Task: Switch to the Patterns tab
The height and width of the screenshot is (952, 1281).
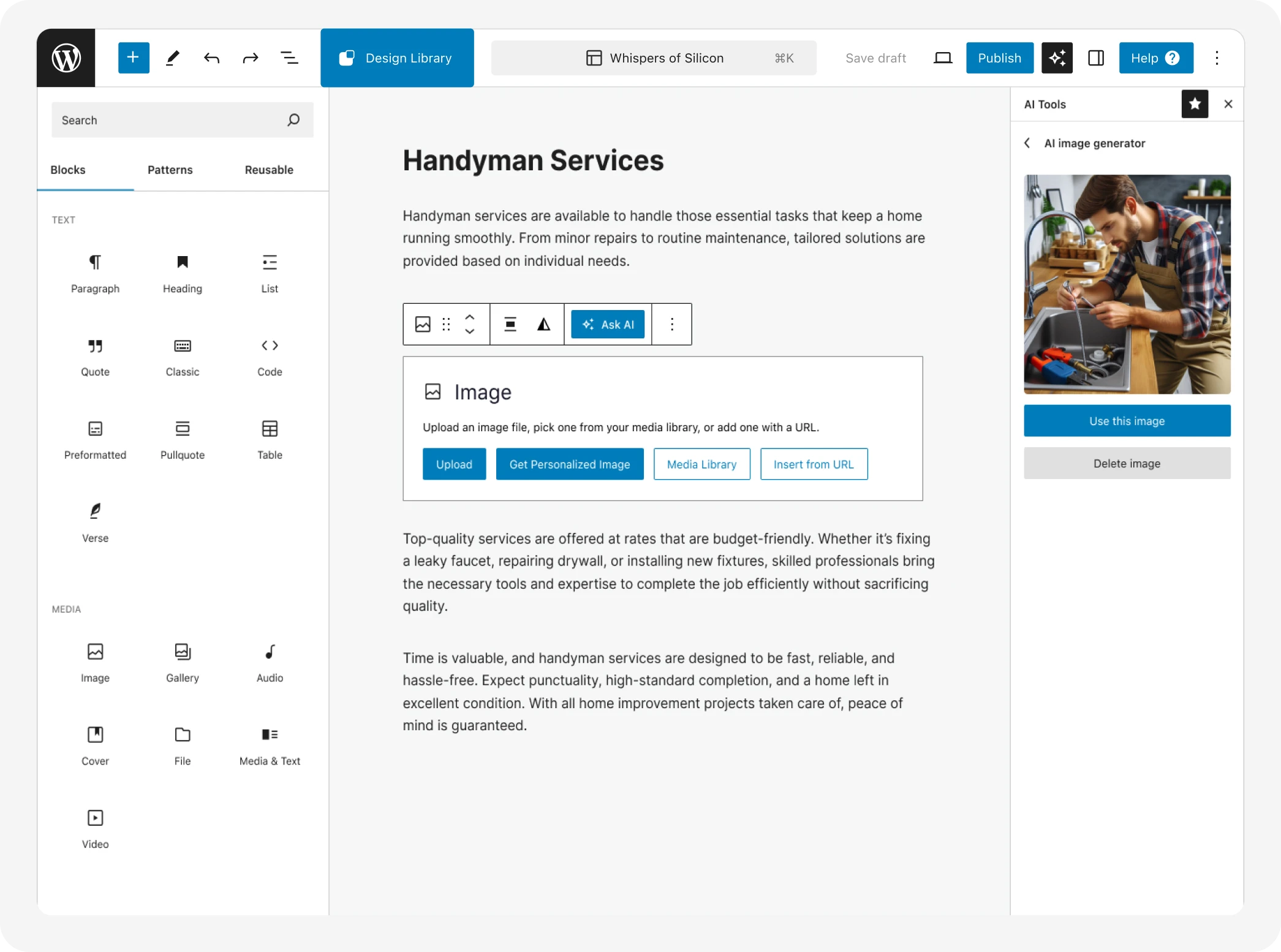Action: tap(170, 169)
